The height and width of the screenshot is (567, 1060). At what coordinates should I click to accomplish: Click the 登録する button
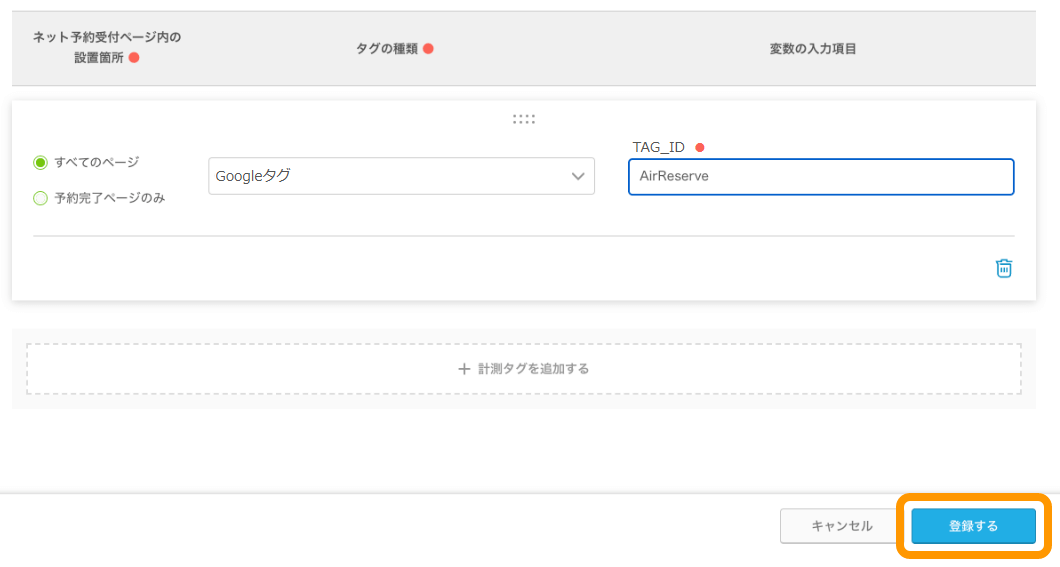coord(973,526)
